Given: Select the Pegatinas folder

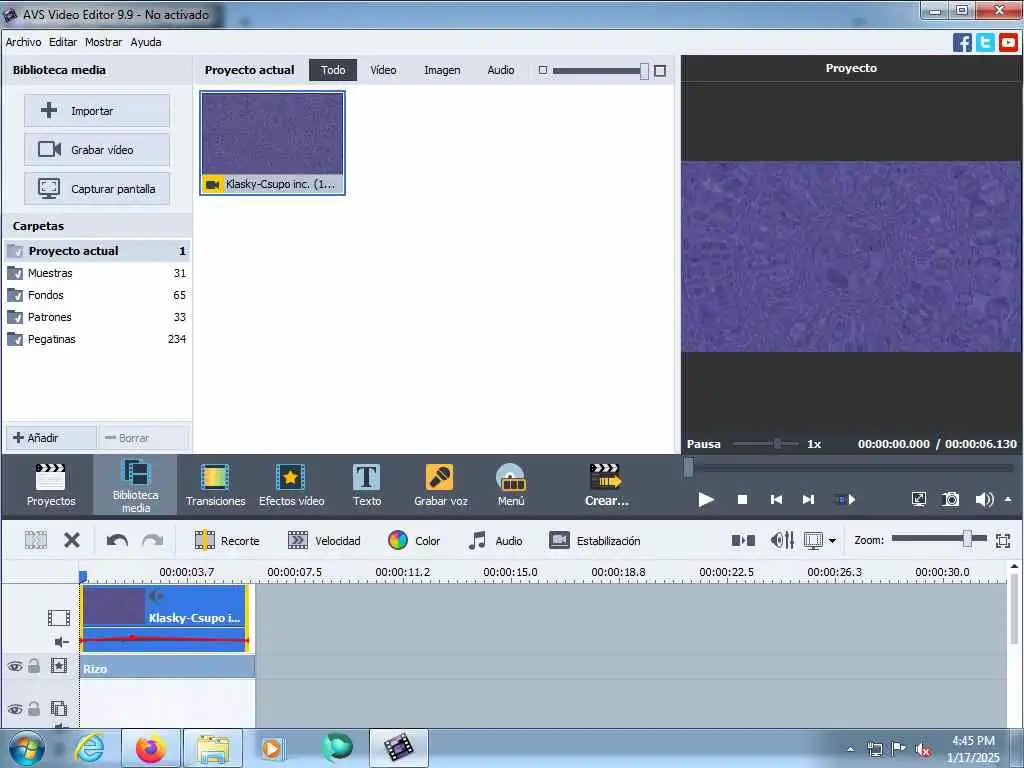Looking at the screenshot, I should (x=97, y=339).
